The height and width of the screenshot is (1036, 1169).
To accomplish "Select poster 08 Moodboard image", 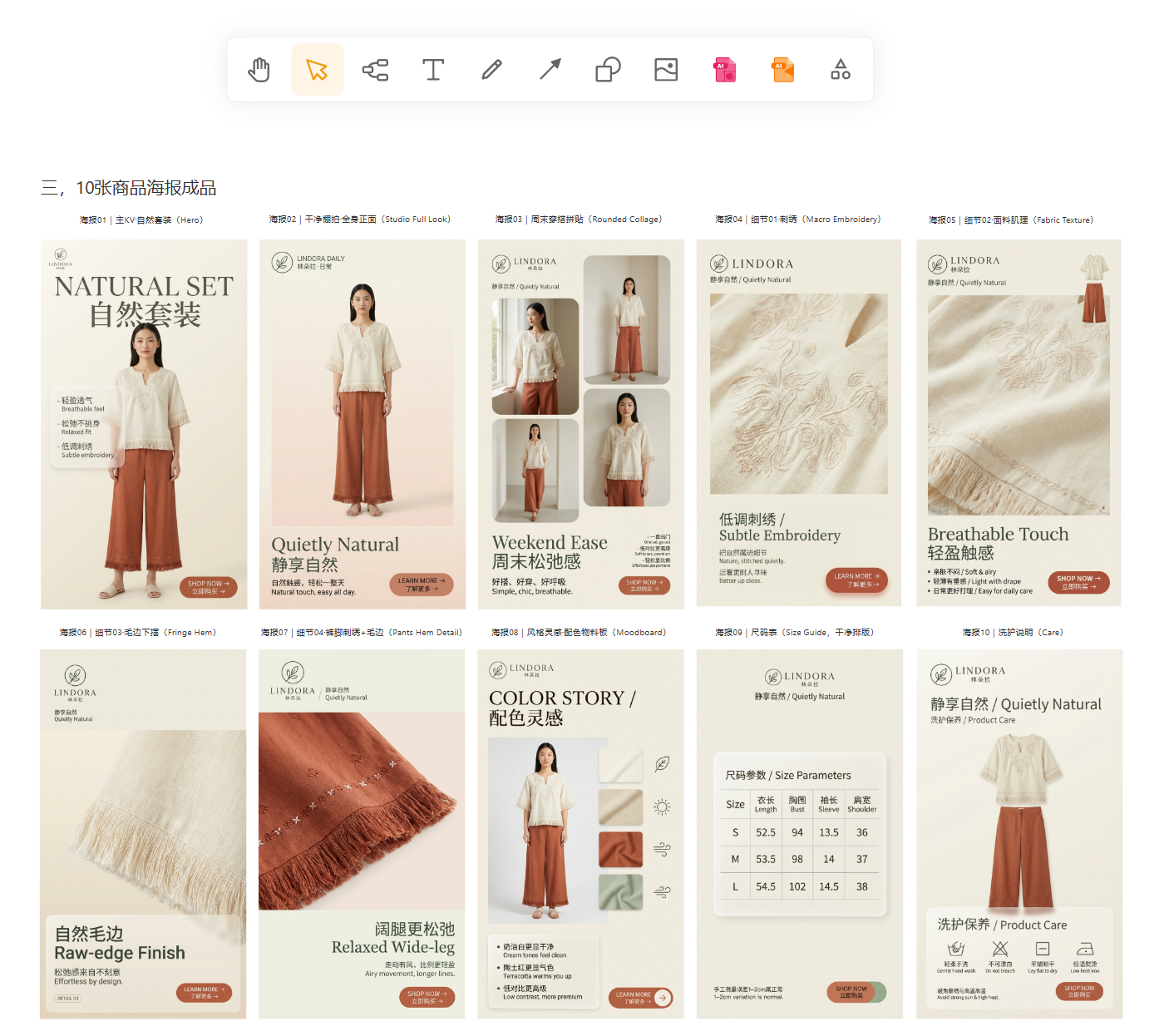I will [x=580, y=834].
